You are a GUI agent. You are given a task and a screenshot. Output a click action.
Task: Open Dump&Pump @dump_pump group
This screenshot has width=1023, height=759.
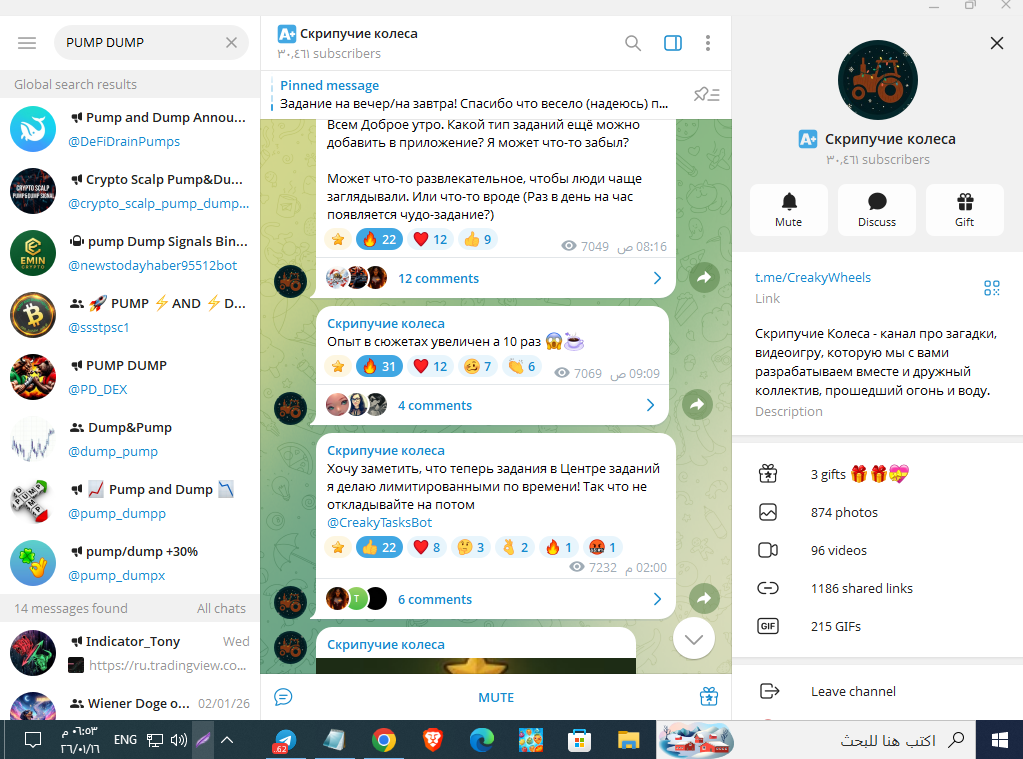130,439
